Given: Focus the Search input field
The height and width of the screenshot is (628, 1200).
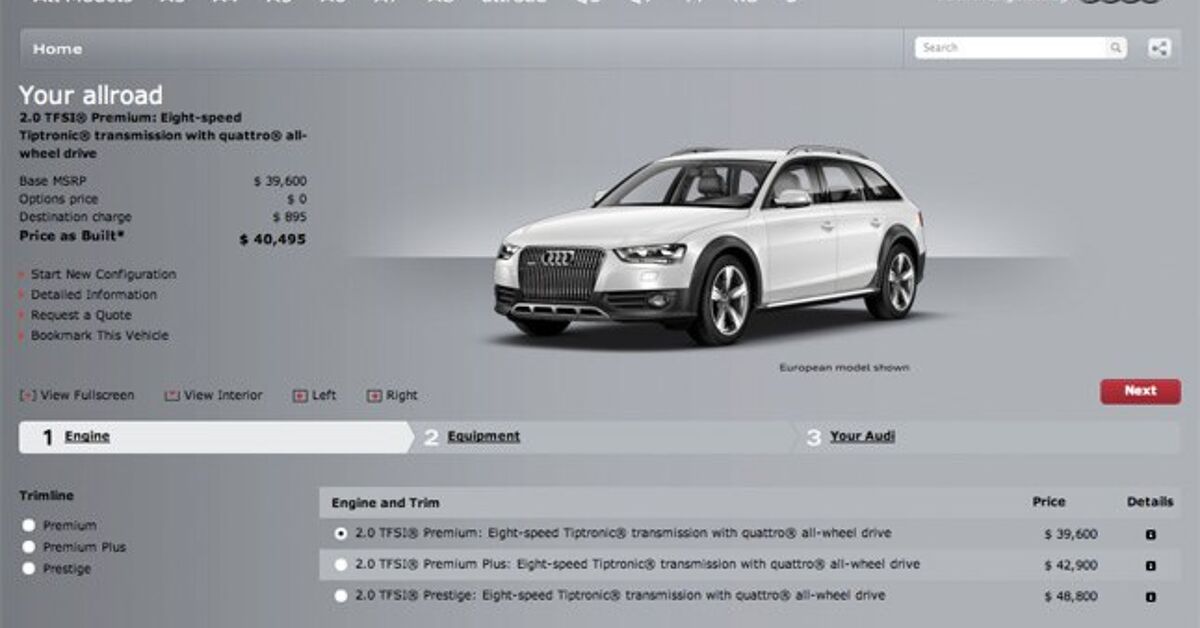Looking at the screenshot, I should [1012, 47].
